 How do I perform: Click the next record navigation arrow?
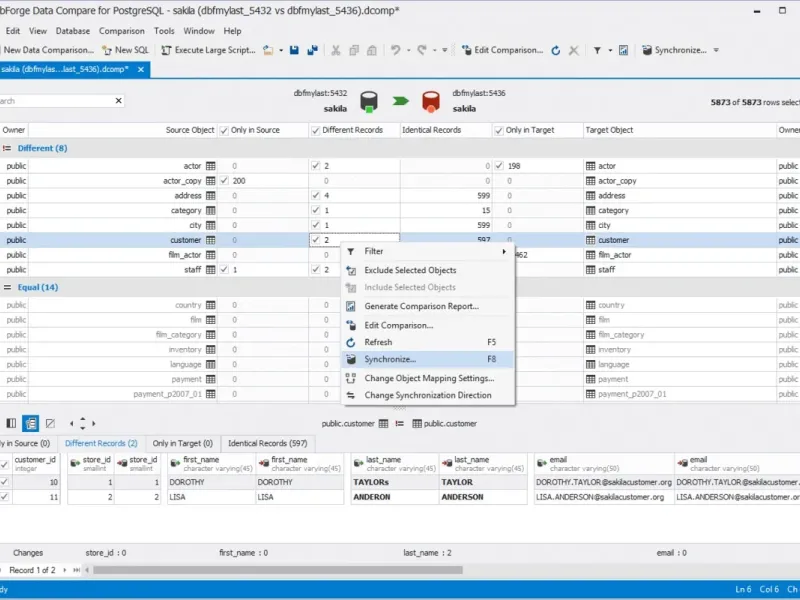tap(65, 570)
